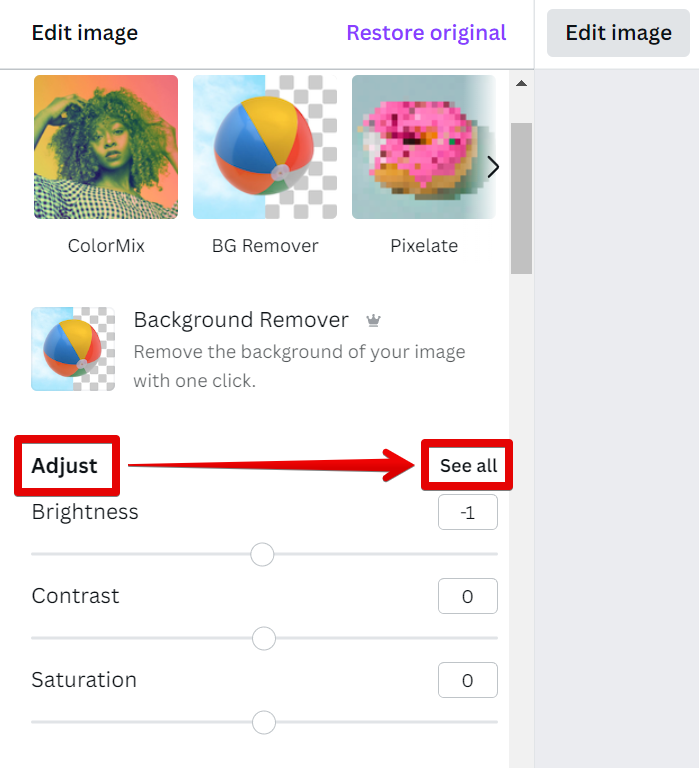Focus the Brightness value field

pos(467,513)
